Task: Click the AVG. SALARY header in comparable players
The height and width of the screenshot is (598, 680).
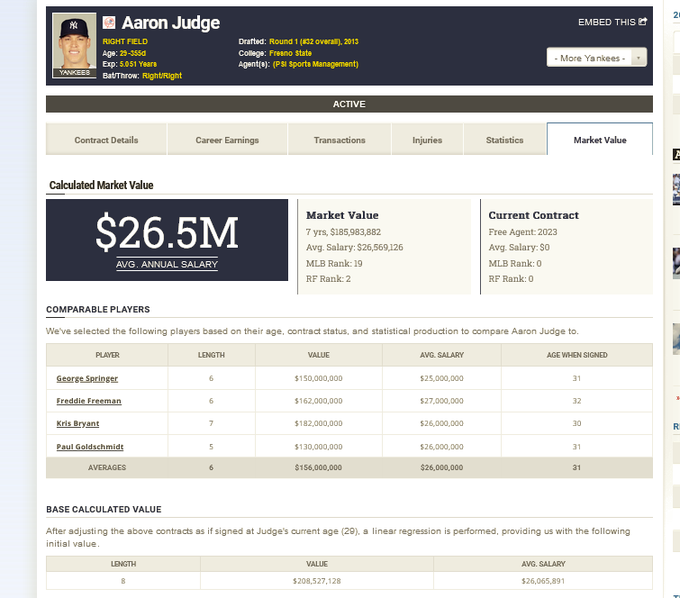Action: (441, 355)
